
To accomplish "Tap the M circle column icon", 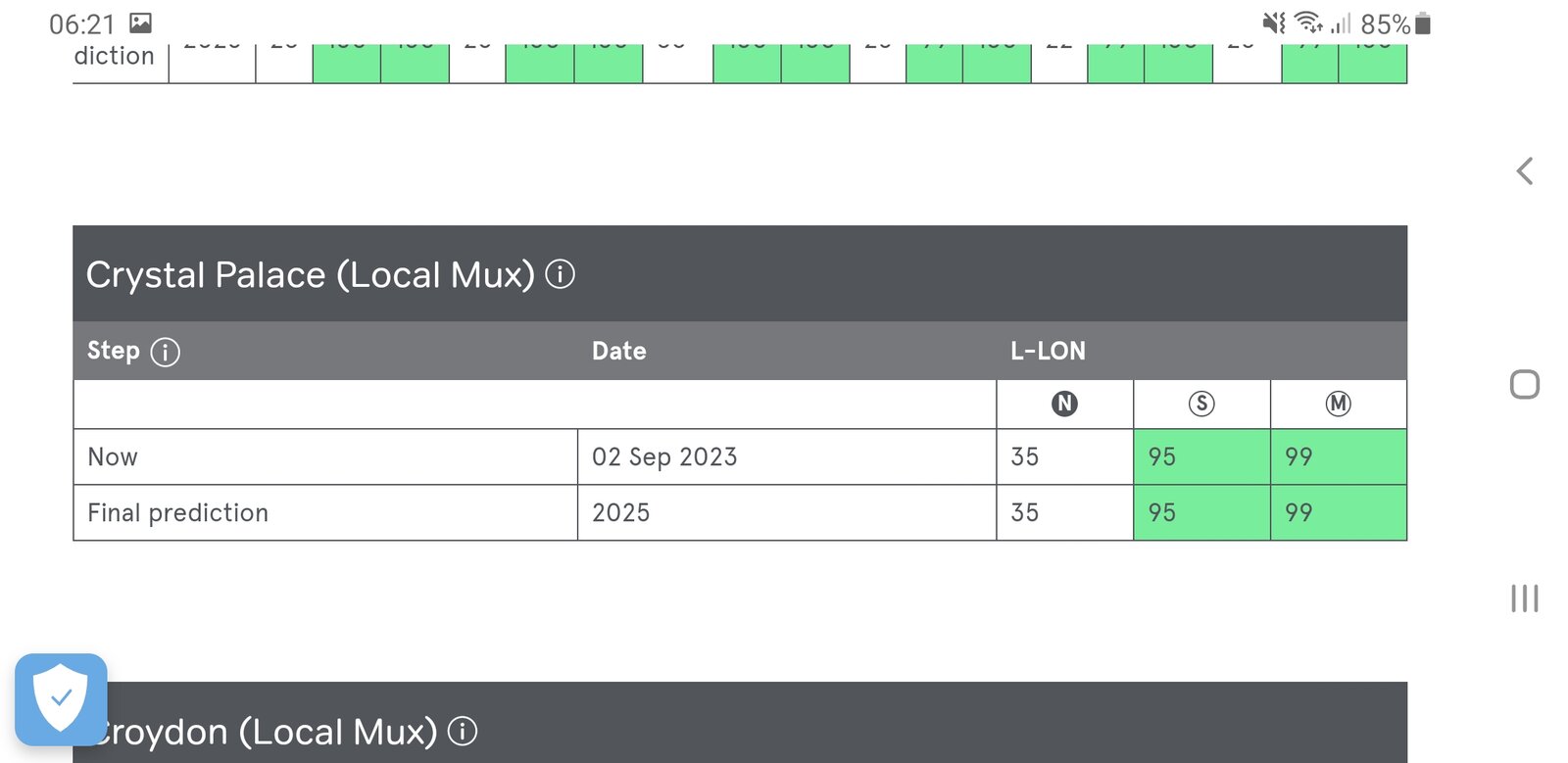I will click(x=1338, y=404).
